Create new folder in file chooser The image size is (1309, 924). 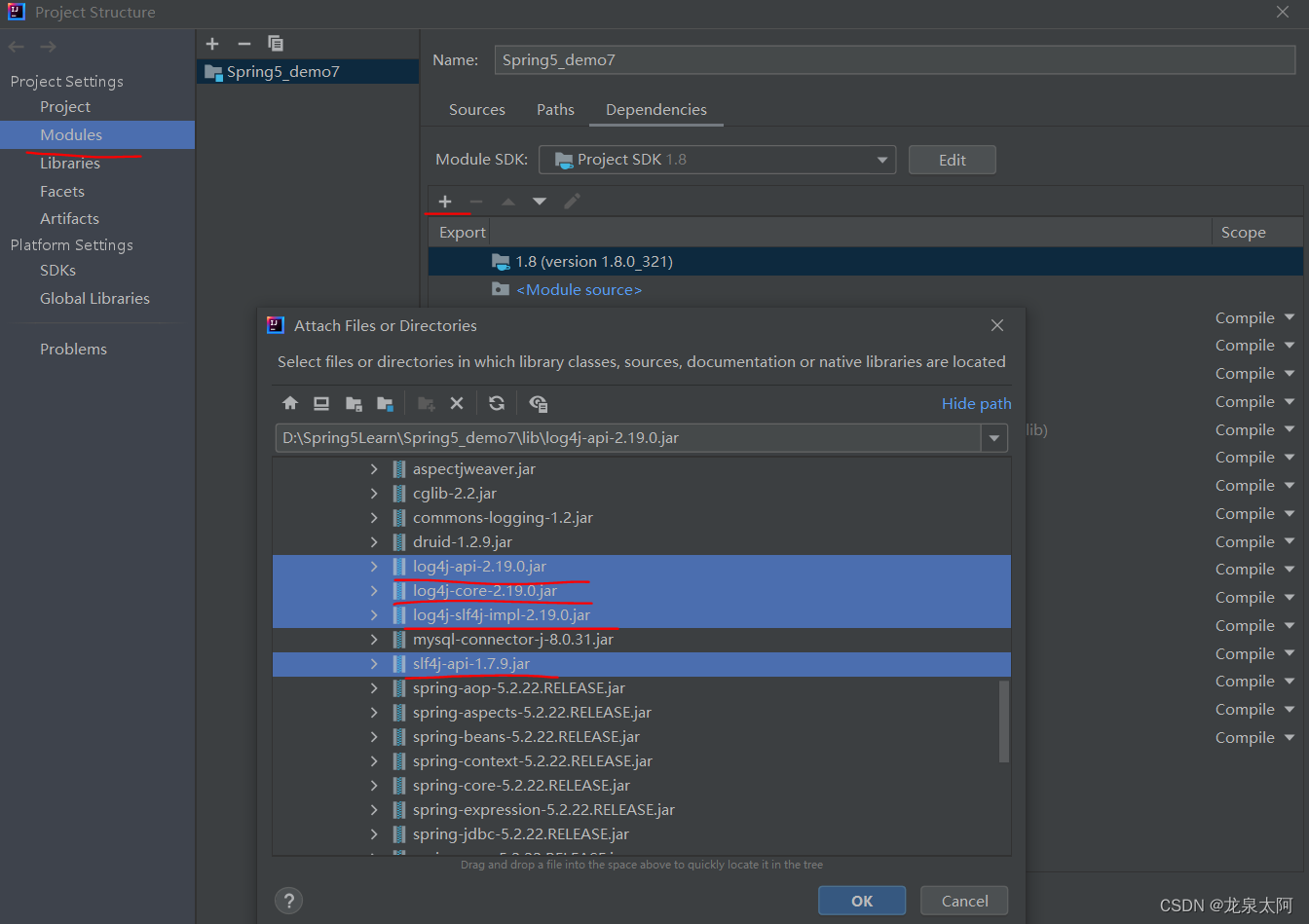tap(426, 403)
